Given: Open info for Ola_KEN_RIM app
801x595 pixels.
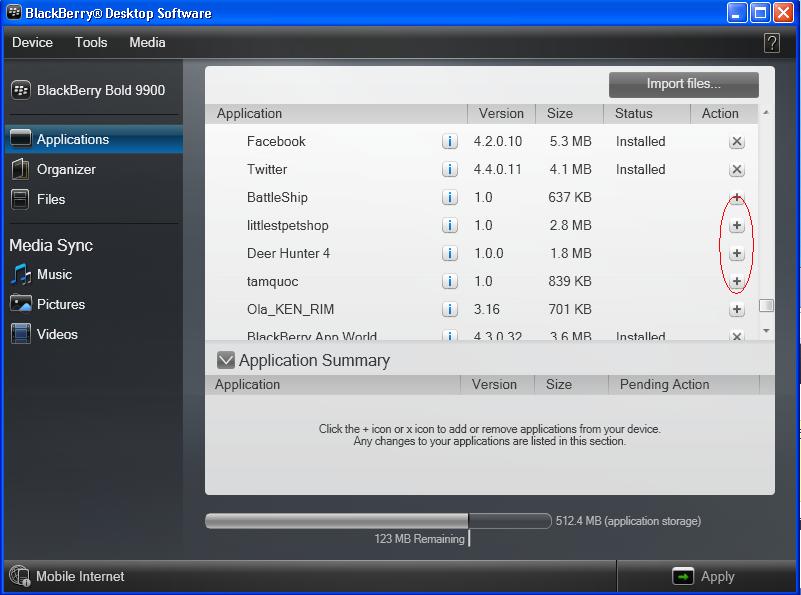Looking at the screenshot, I should click(x=450, y=310).
